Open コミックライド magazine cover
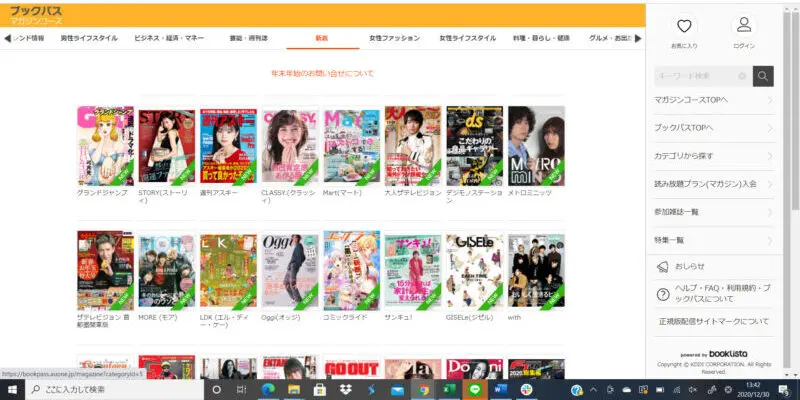 pyautogui.click(x=352, y=270)
